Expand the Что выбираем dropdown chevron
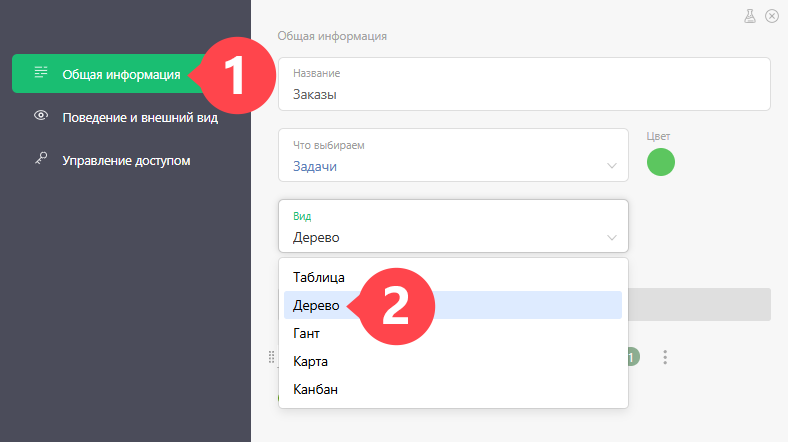The width and height of the screenshot is (788, 442). tap(612, 166)
